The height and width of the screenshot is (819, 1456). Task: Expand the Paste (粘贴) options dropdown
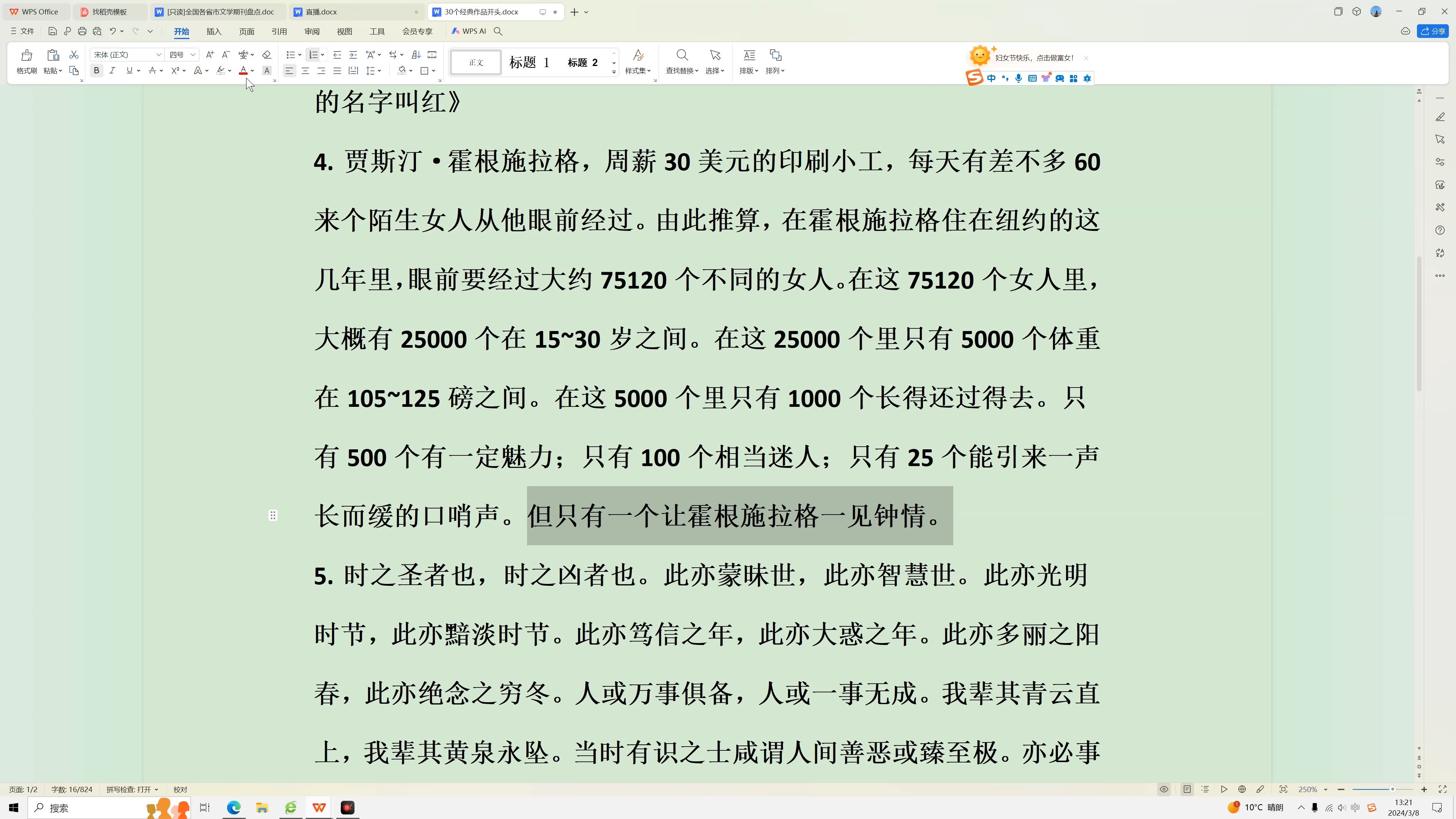click(53, 71)
